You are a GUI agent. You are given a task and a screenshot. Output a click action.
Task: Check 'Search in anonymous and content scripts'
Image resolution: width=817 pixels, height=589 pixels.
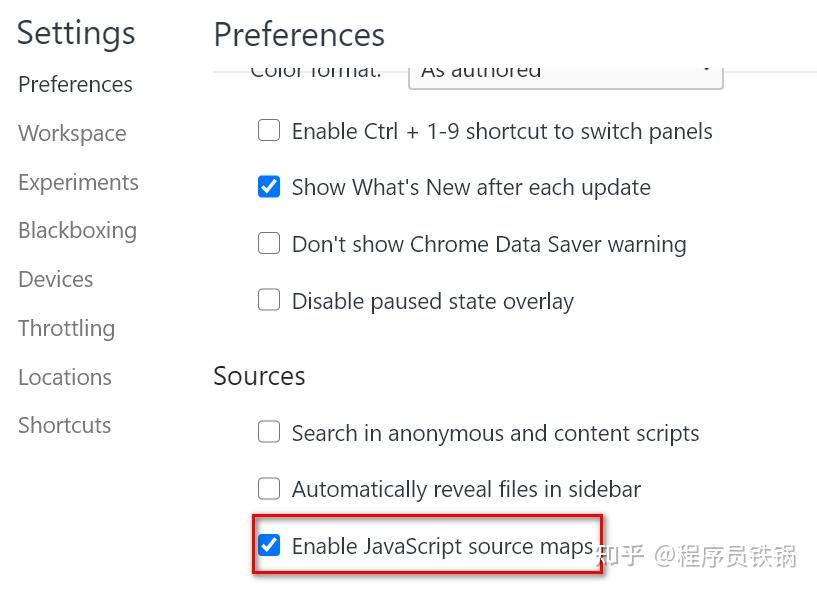tap(268, 432)
